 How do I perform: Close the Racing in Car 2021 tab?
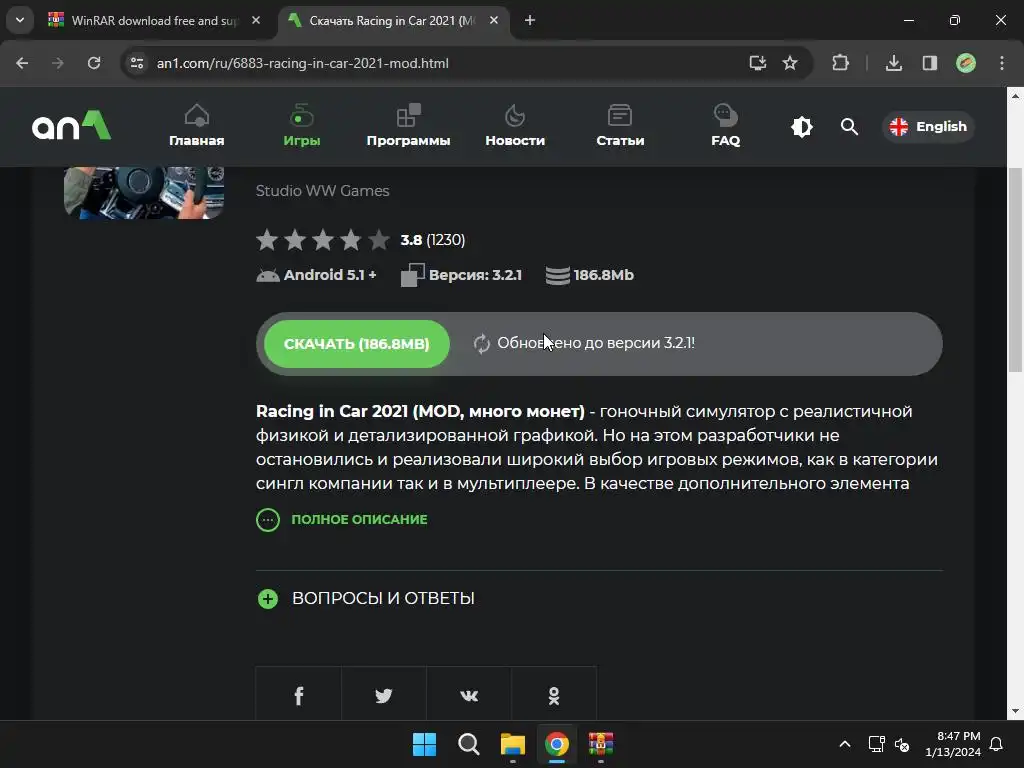(494, 20)
